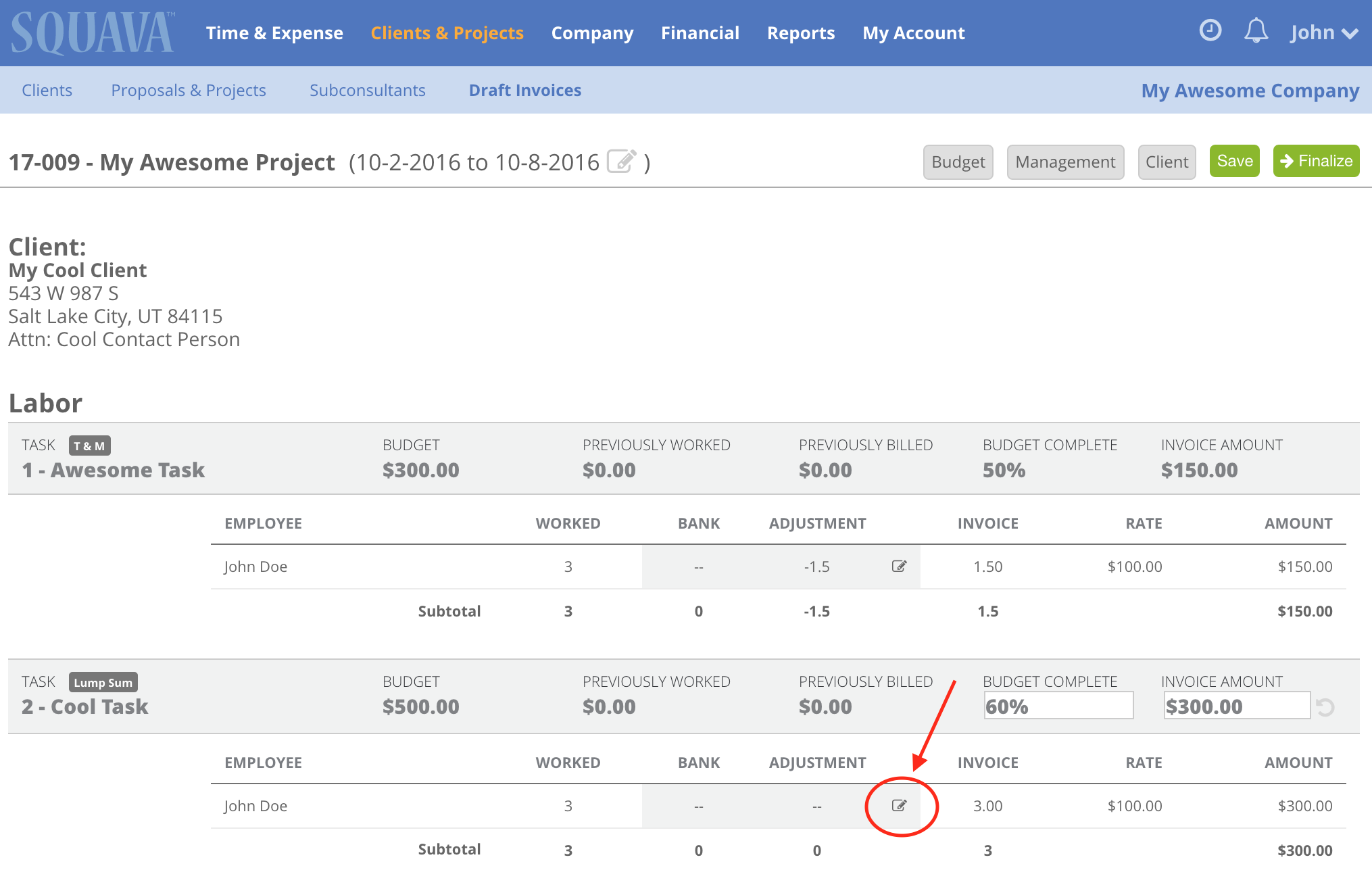Click the project title '17-009 - My Awesome Project'
Screen dimensions: 1372x891
(172, 162)
